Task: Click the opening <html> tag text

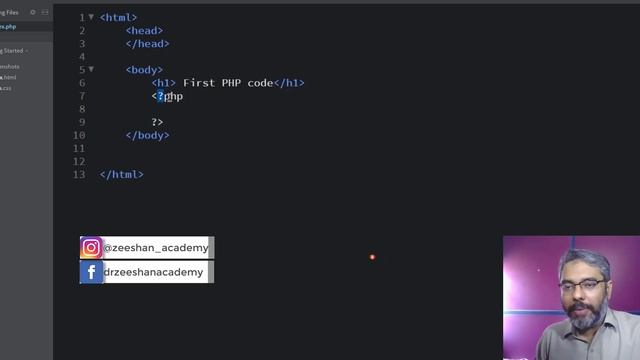Action: [118, 18]
